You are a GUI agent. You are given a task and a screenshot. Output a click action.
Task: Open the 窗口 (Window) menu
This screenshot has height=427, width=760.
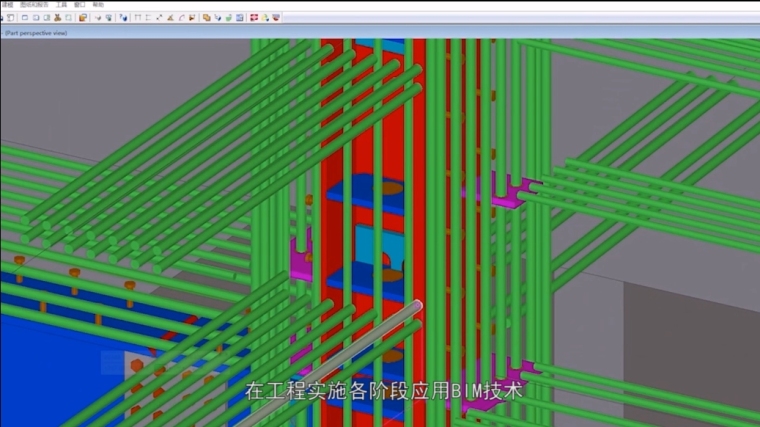coord(79,4)
